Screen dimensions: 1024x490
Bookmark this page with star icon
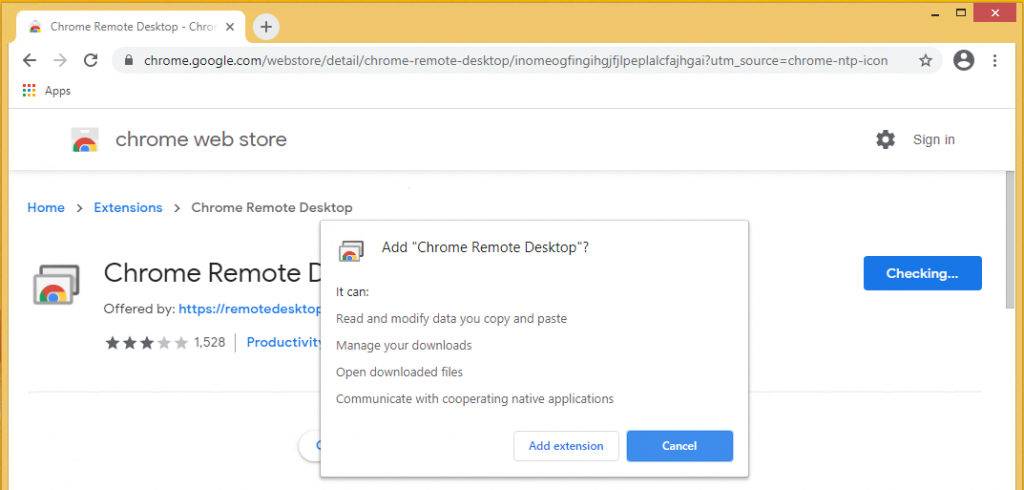coord(925,61)
